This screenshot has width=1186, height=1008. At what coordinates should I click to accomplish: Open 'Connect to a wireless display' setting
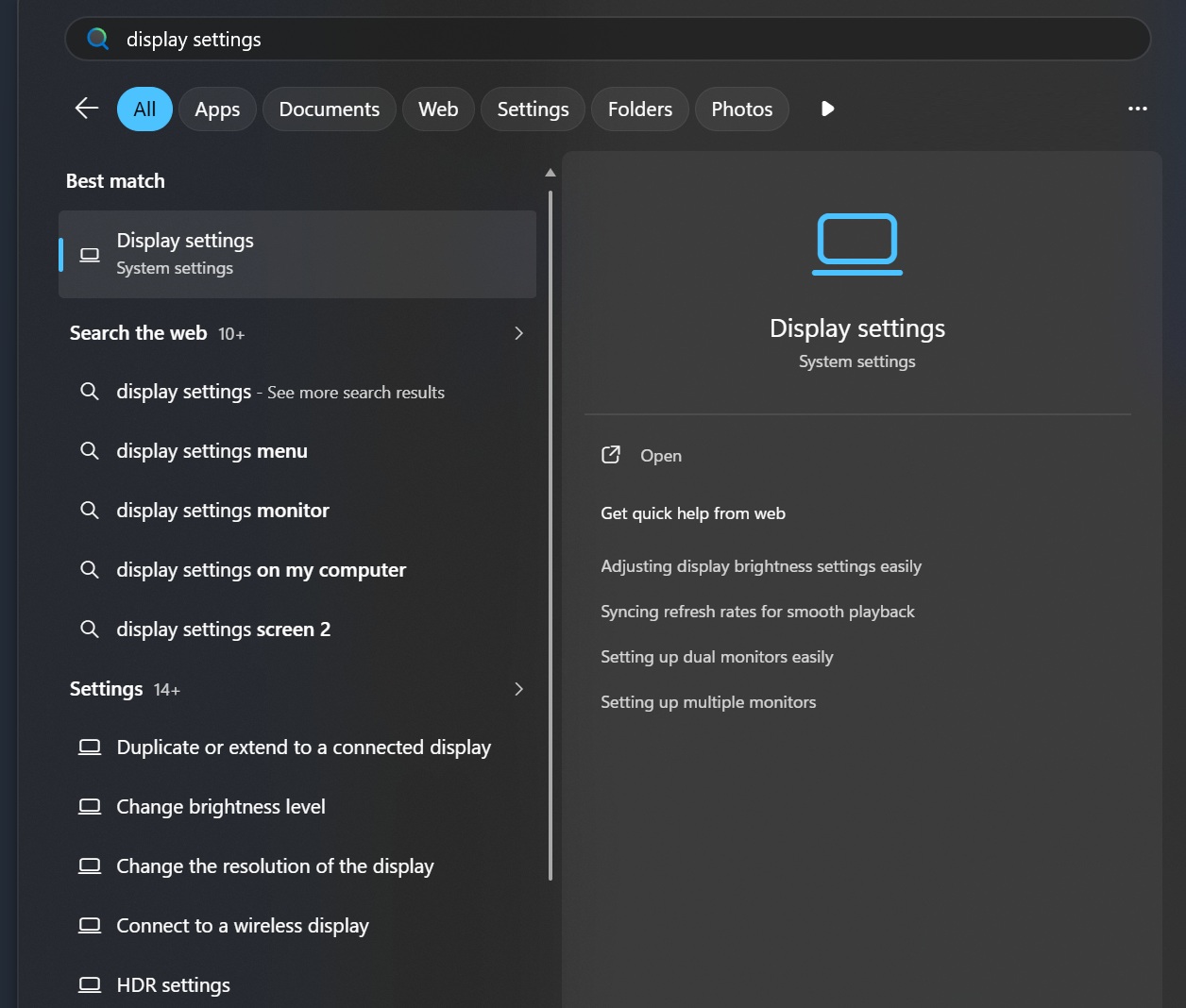[297, 926]
